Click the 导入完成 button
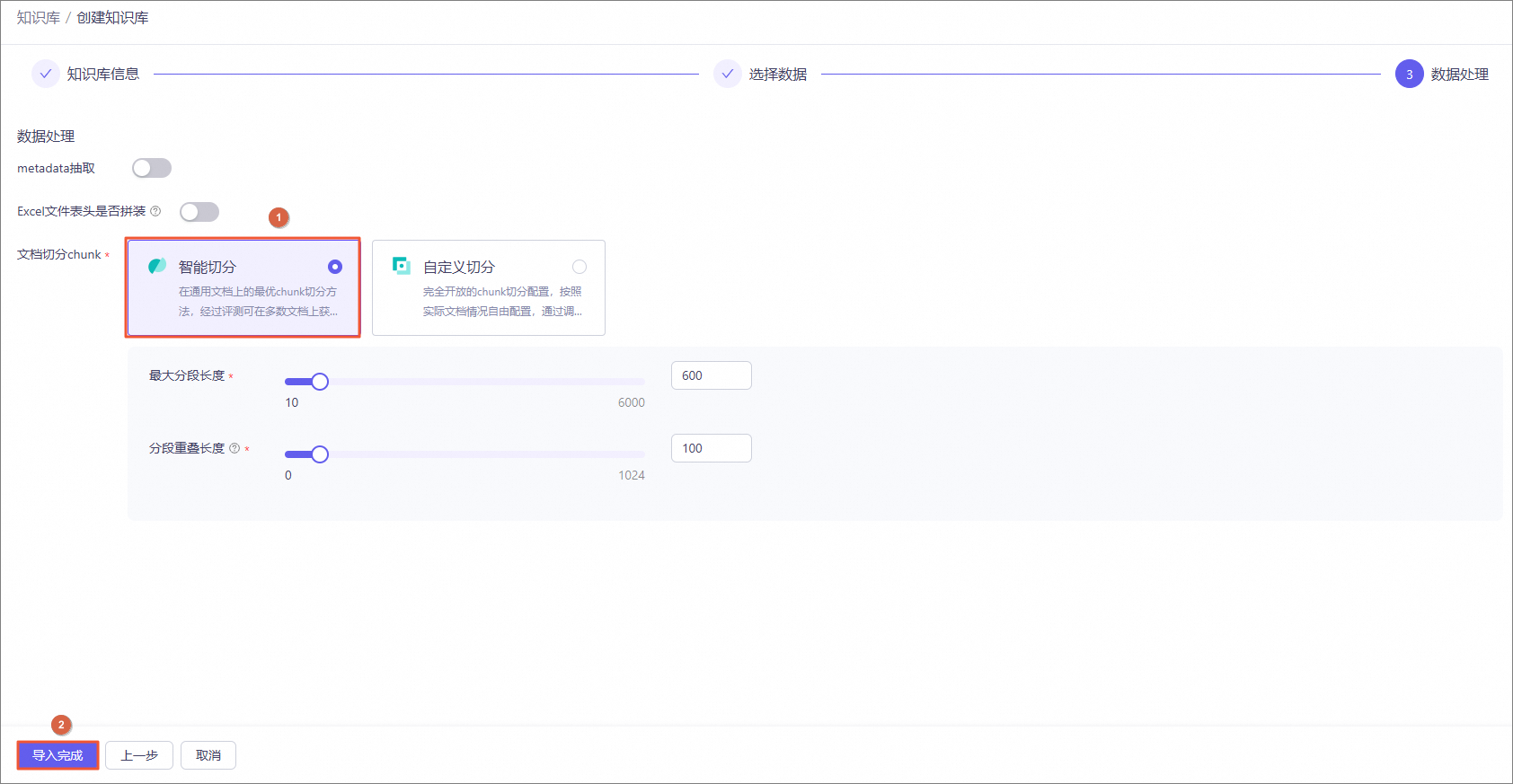Viewport: 1513px width, 784px height. pos(58,755)
